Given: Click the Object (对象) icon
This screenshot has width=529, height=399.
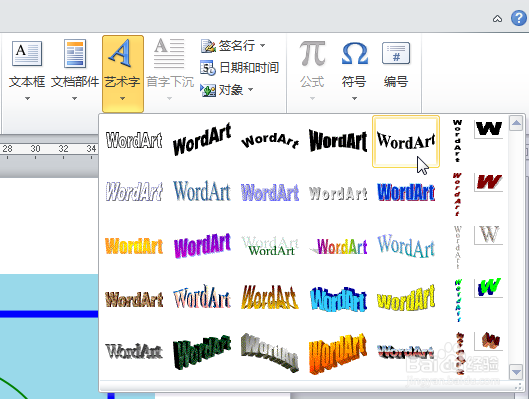Looking at the screenshot, I should pyautogui.click(x=208, y=90).
